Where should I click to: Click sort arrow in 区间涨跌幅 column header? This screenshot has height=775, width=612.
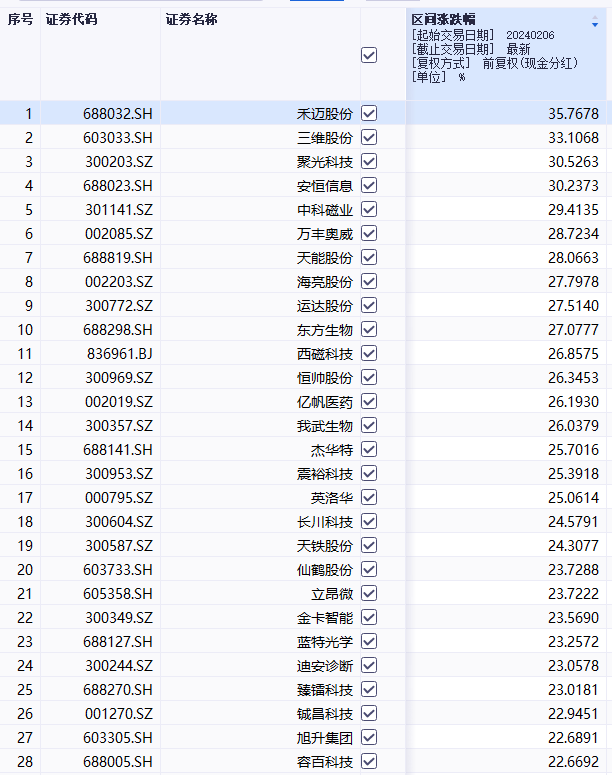click(x=595, y=22)
